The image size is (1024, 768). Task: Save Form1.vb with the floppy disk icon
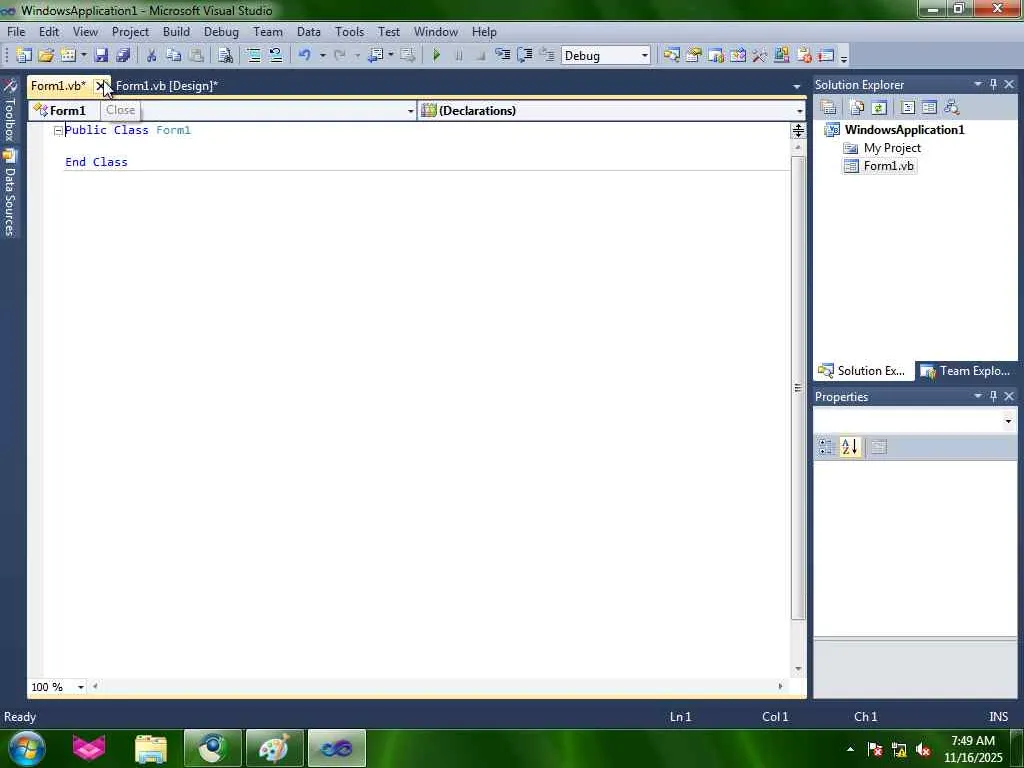[101, 56]
